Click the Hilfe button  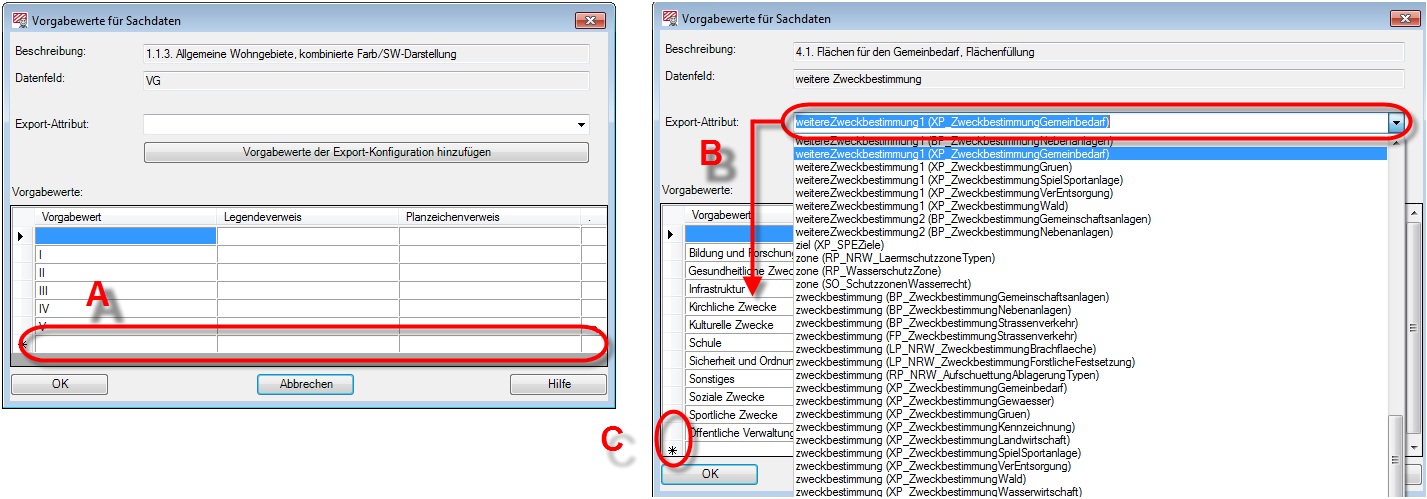coord(559,384)
